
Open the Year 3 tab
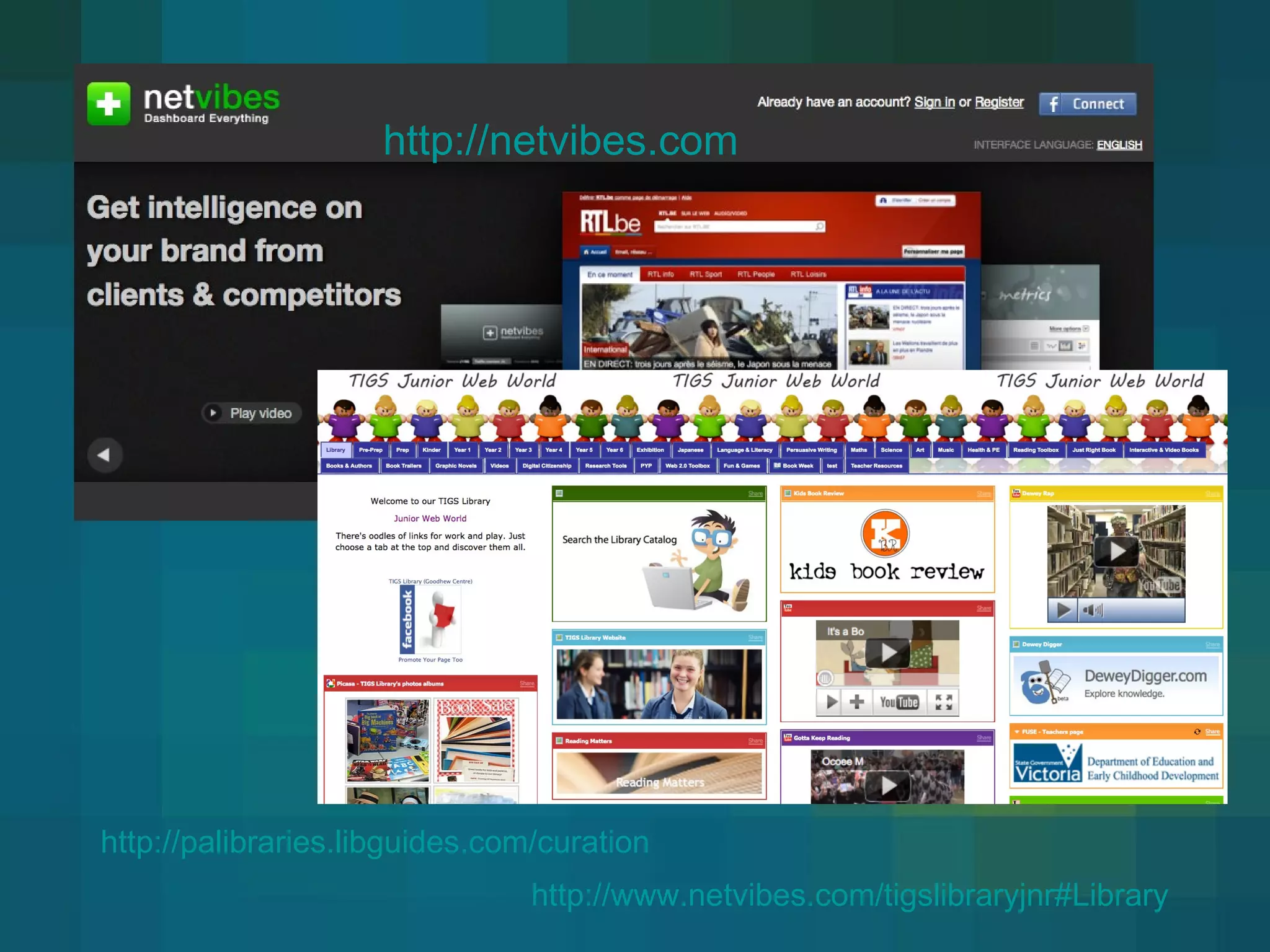pyautogui.click(x=523, y=450)
